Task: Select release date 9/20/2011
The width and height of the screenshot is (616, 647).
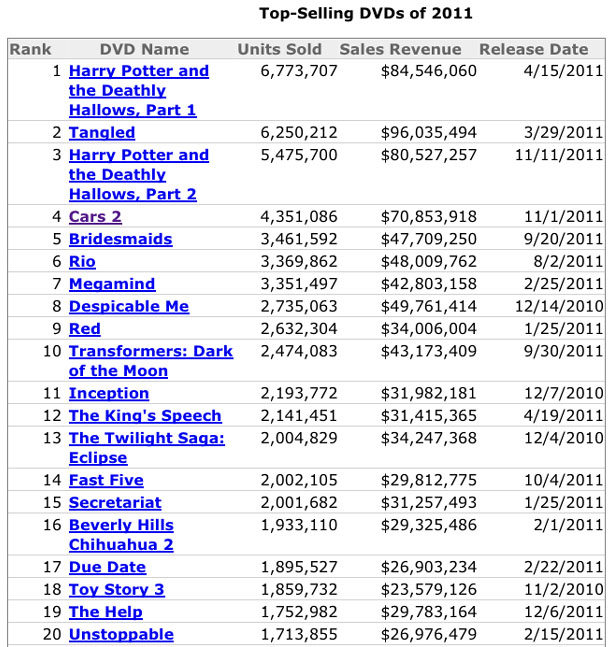Action: (564, 239)
